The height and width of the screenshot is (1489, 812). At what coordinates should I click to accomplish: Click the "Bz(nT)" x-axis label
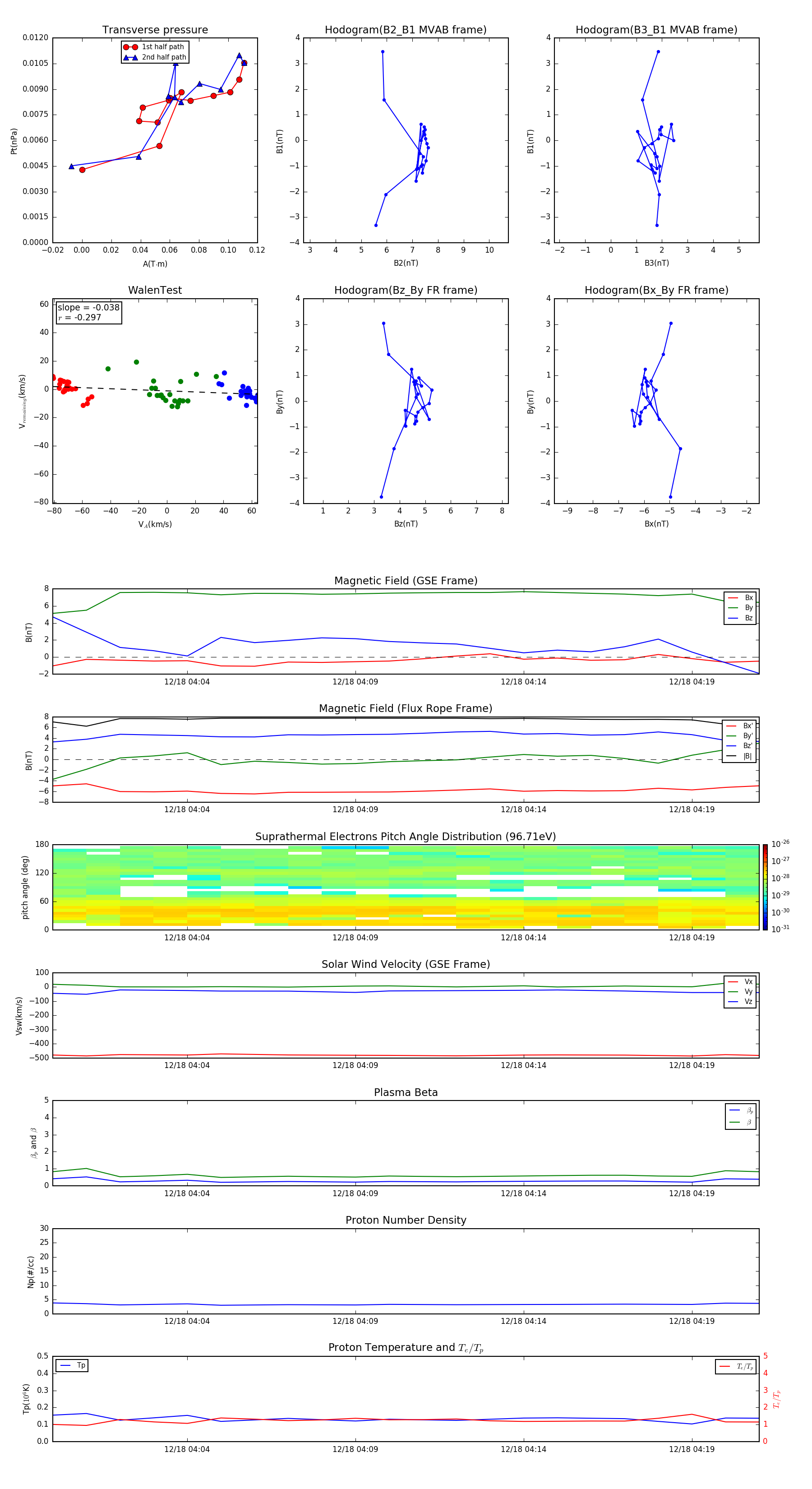point(406,524)
